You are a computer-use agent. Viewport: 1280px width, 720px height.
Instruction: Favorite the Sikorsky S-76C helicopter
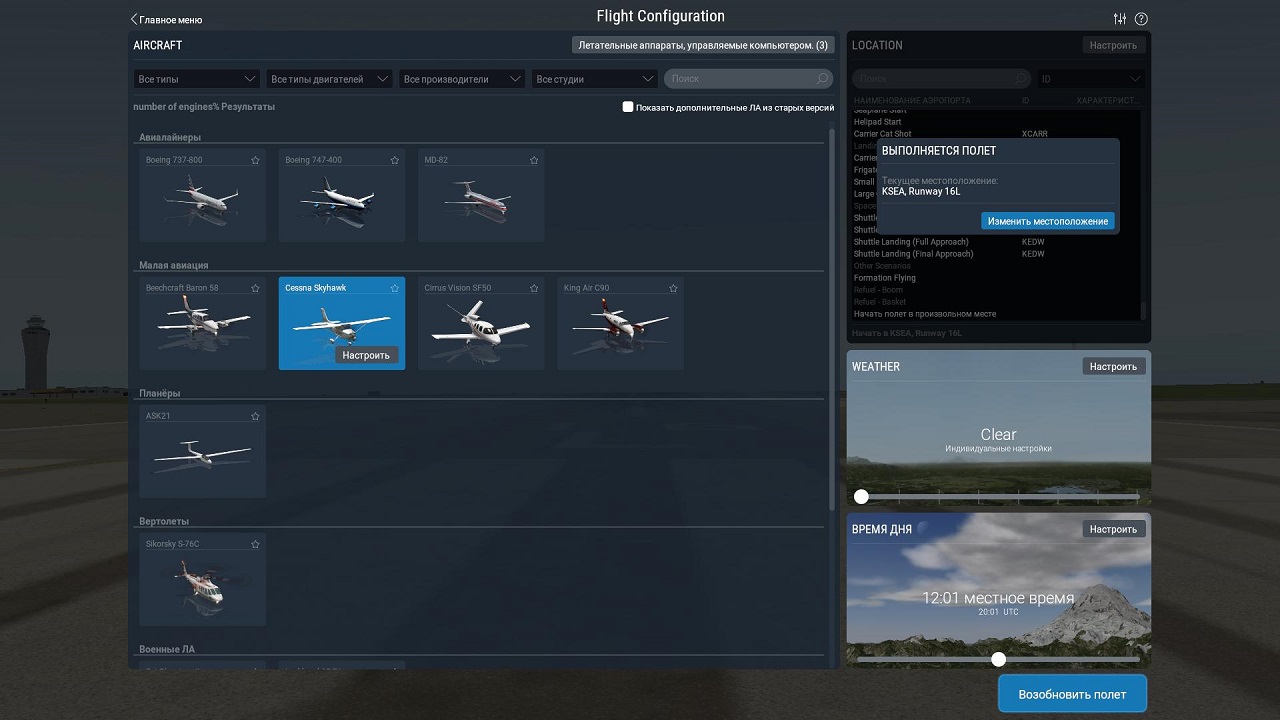(x=256, y=544)
